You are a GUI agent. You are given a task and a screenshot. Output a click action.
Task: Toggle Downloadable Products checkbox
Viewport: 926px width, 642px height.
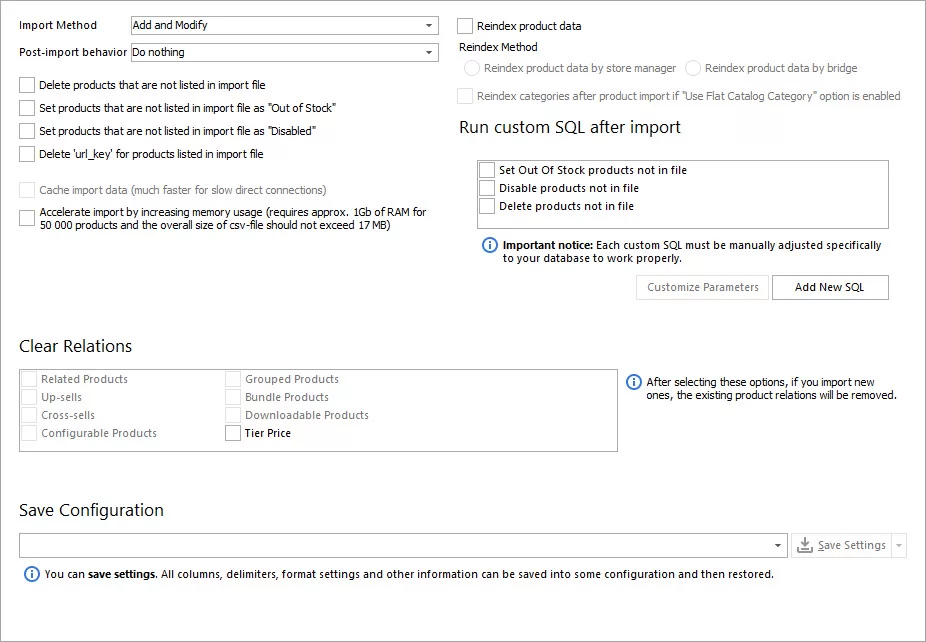click(233, 415)
